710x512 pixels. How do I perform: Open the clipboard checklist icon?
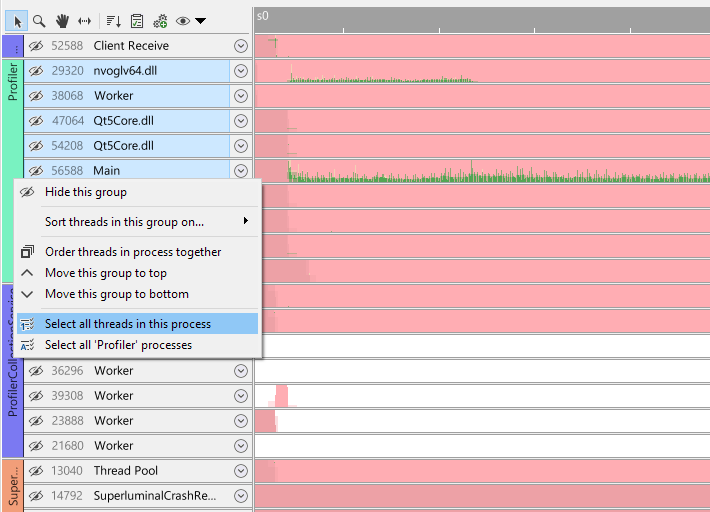(137, 20)
